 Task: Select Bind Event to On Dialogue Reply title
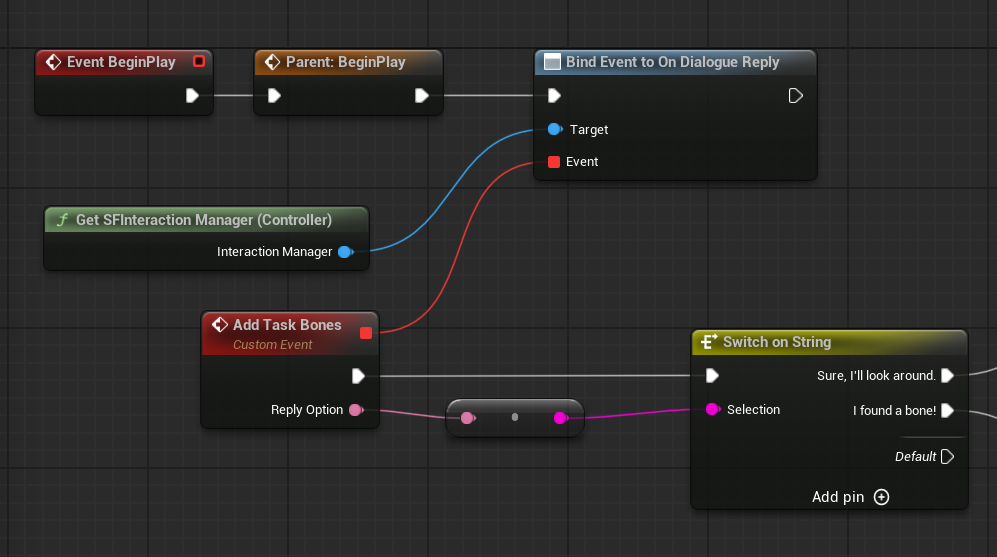point(672,62)
